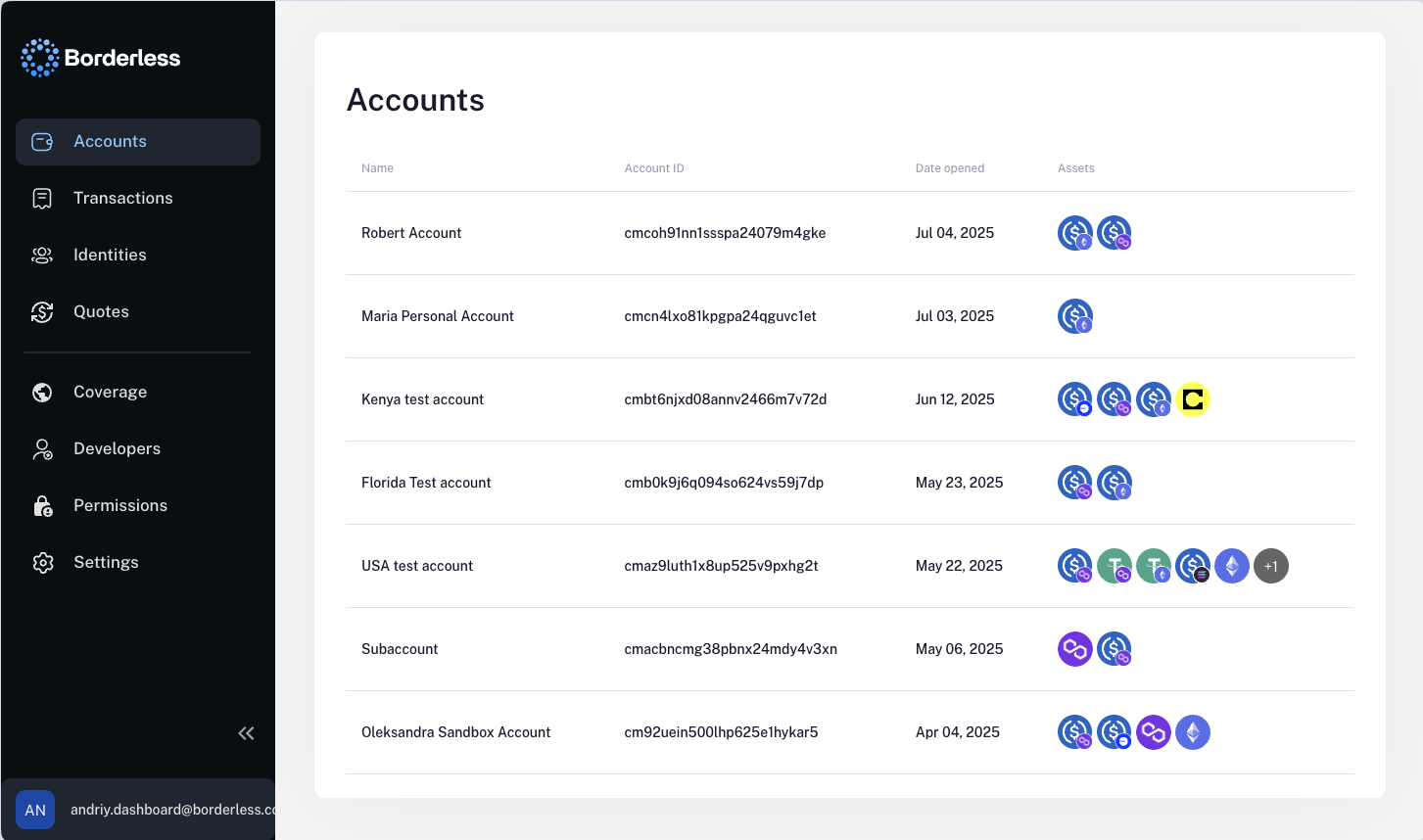The image size is (1423, 840).
Task: Open Identities using its people icon
Action: click(x=41, y=255)
